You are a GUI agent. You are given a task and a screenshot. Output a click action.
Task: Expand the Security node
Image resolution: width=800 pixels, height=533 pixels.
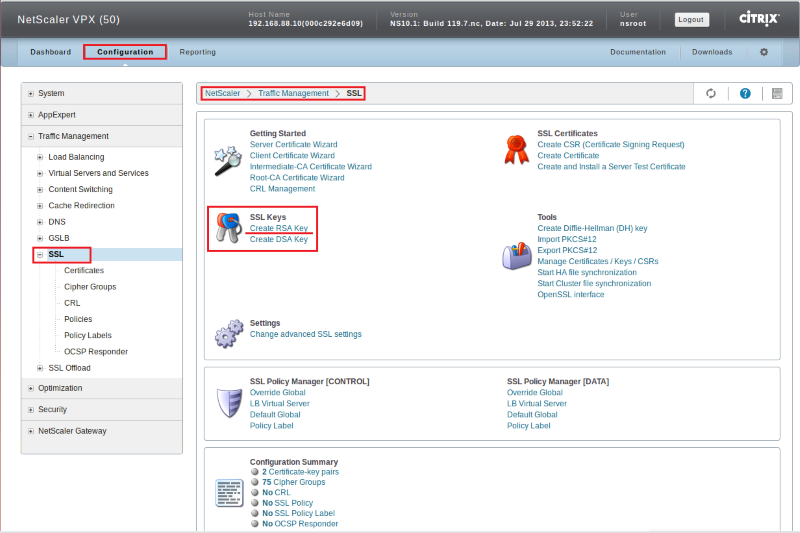(x=31, y=410)
